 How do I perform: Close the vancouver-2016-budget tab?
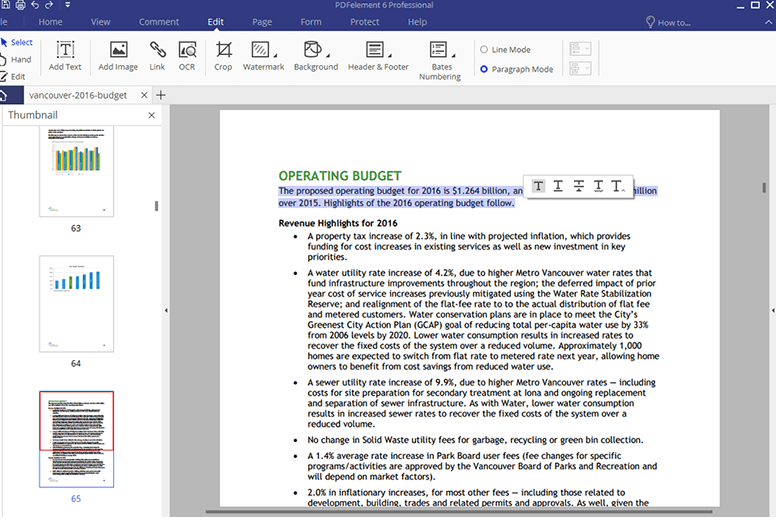pos(144,95)
